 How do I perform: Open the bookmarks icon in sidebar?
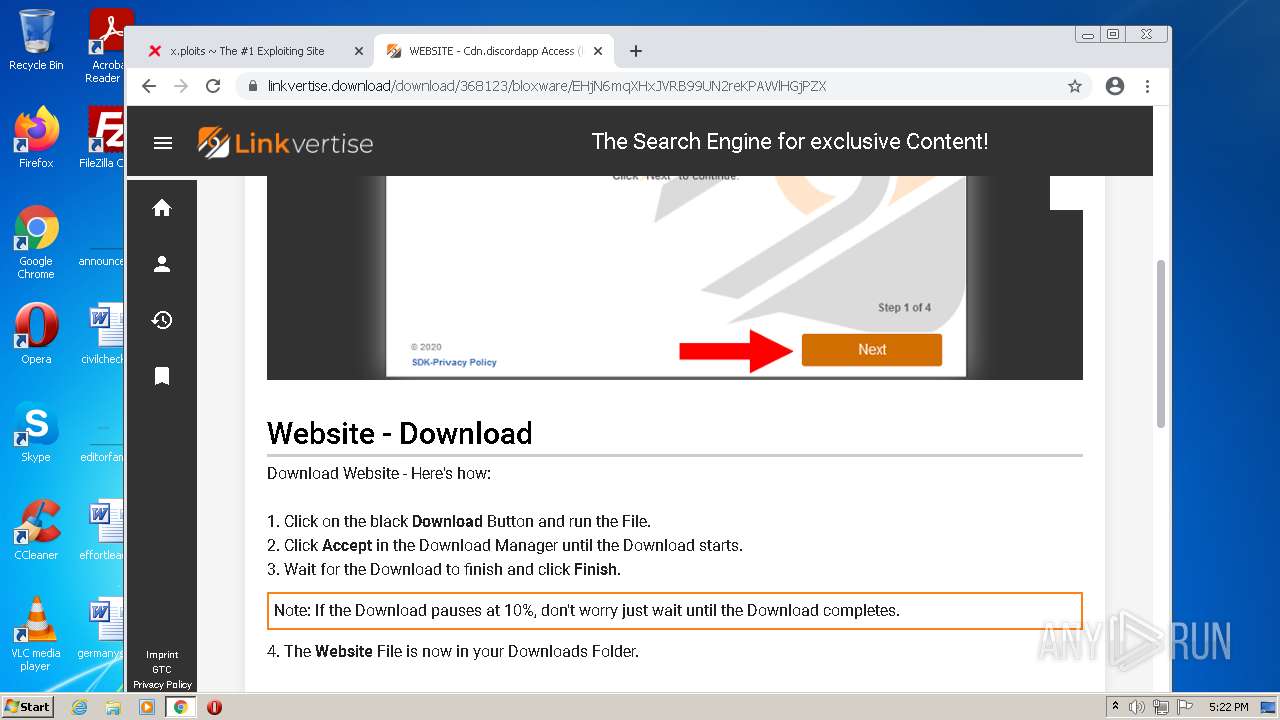tap(162, 376)
